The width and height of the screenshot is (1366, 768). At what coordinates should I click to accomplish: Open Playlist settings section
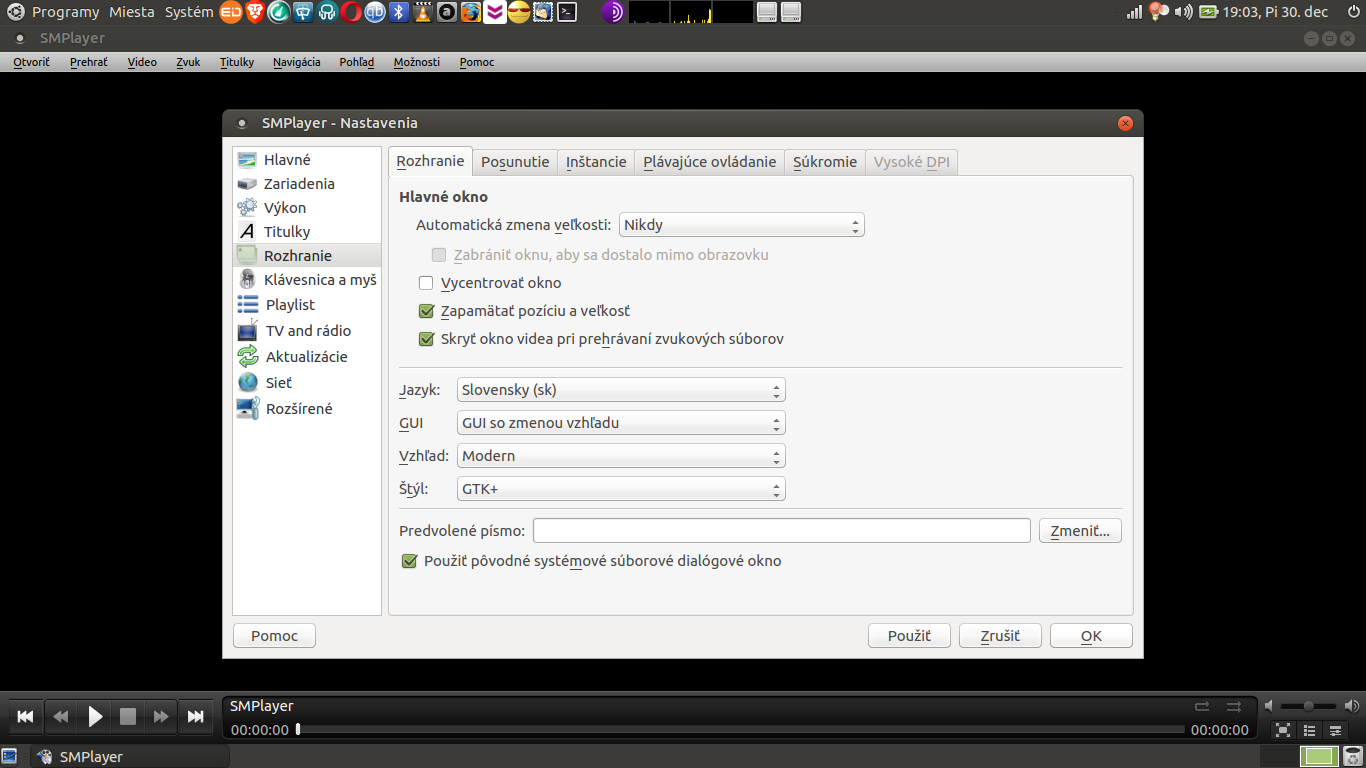pos(307,304)
